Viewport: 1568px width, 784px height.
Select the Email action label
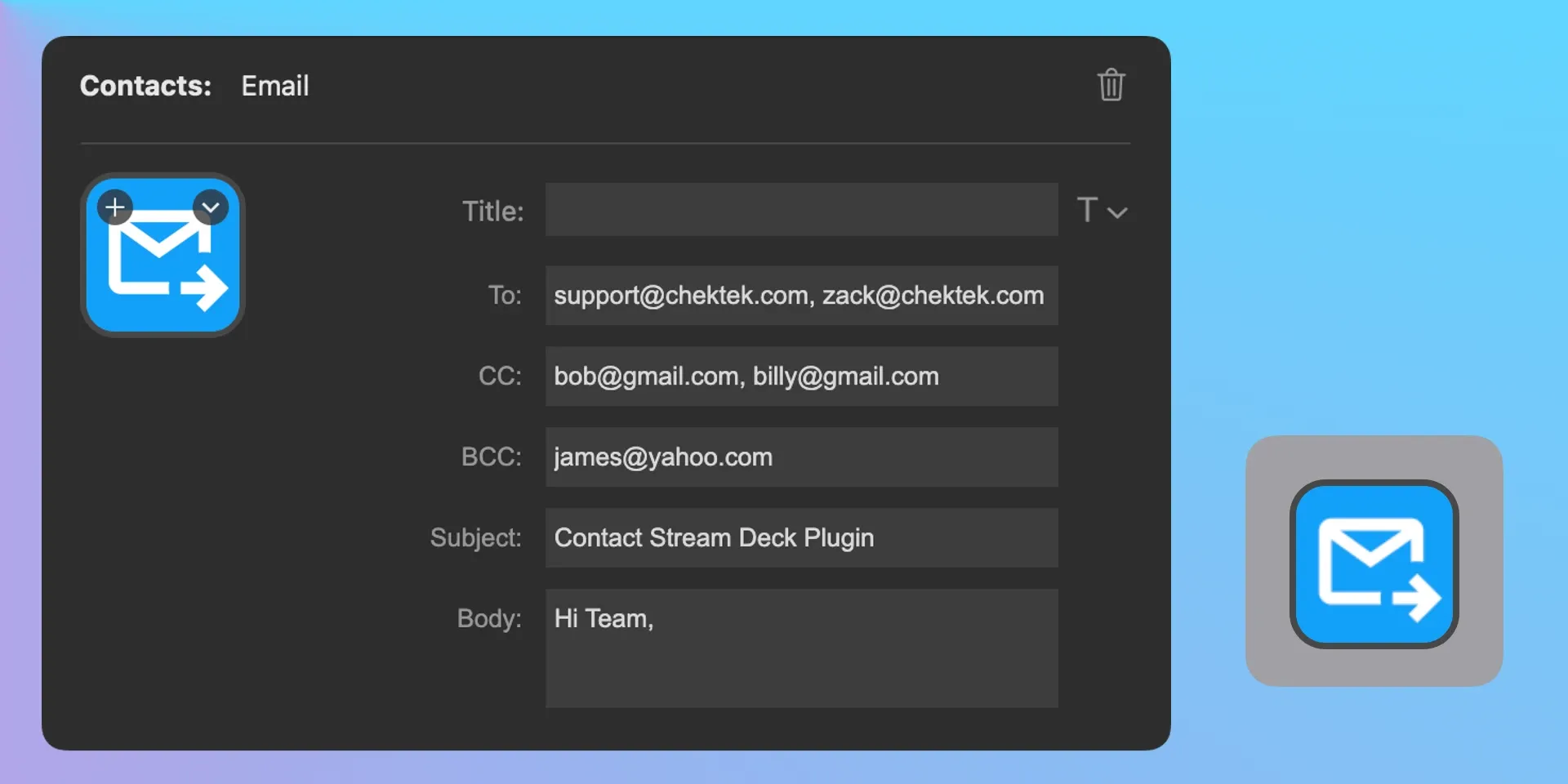[274, 86]
